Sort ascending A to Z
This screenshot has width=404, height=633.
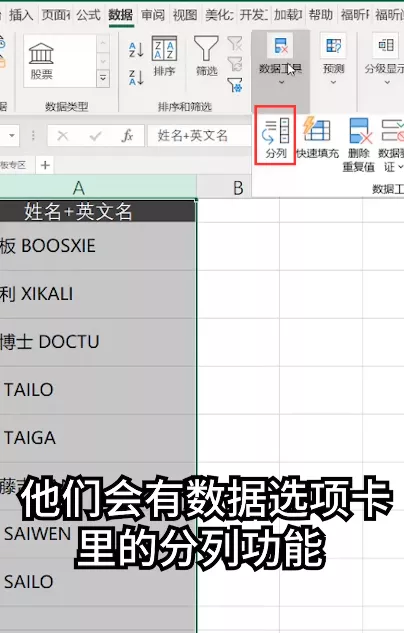[x=136, y=50]
